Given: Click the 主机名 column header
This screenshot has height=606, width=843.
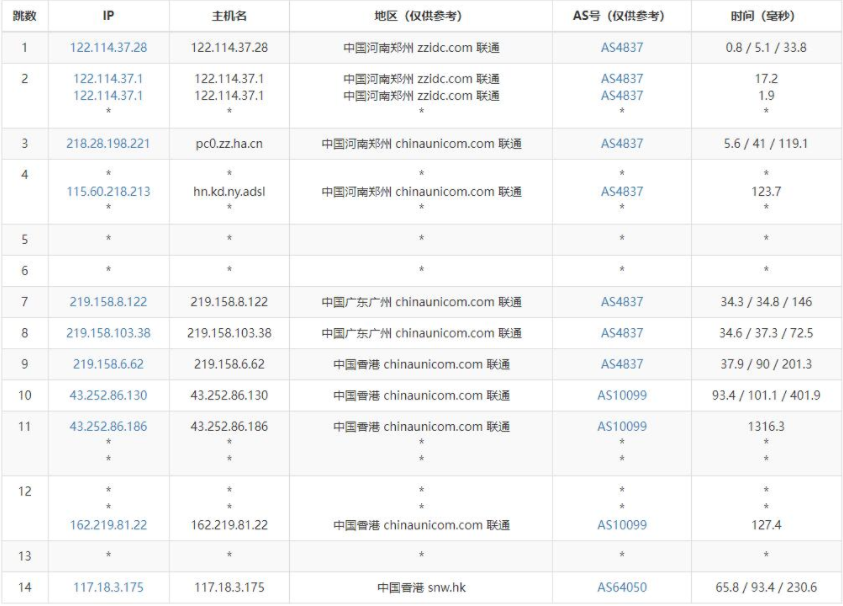Looking at the screenshot, I should (229, 16).
